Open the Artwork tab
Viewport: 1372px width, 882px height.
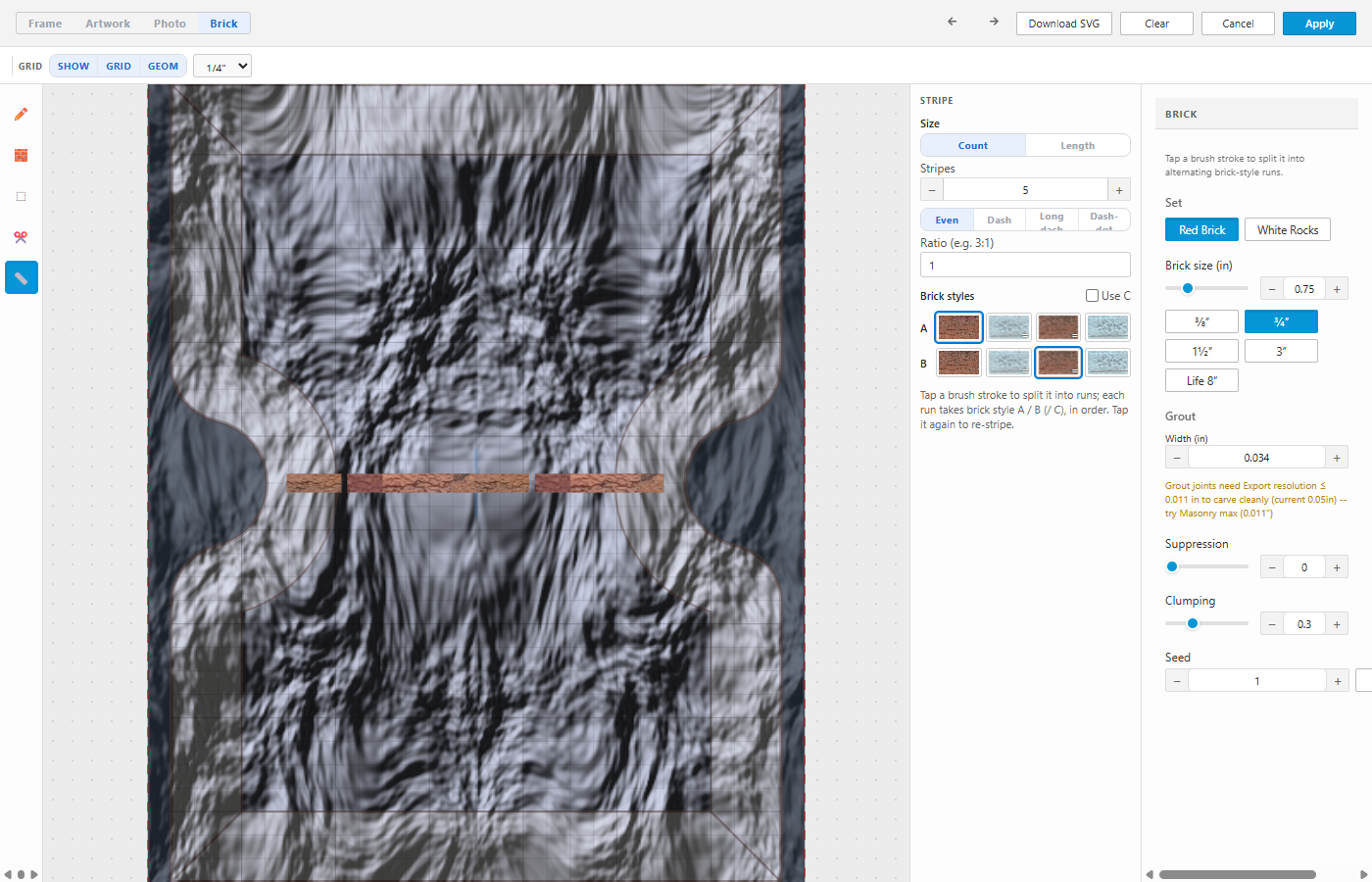[108, 24]
